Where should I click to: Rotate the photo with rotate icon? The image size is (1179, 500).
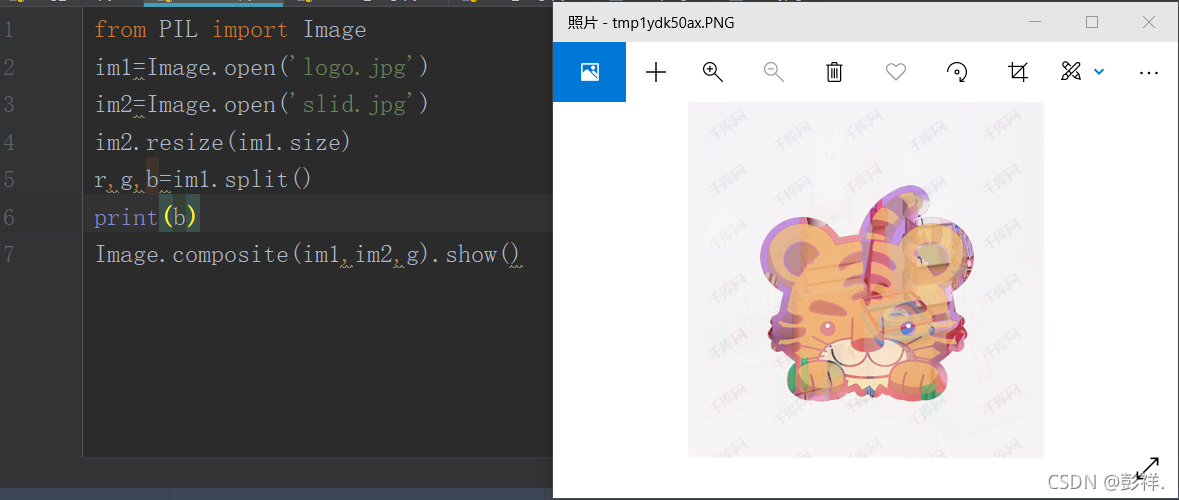(956, 72)
